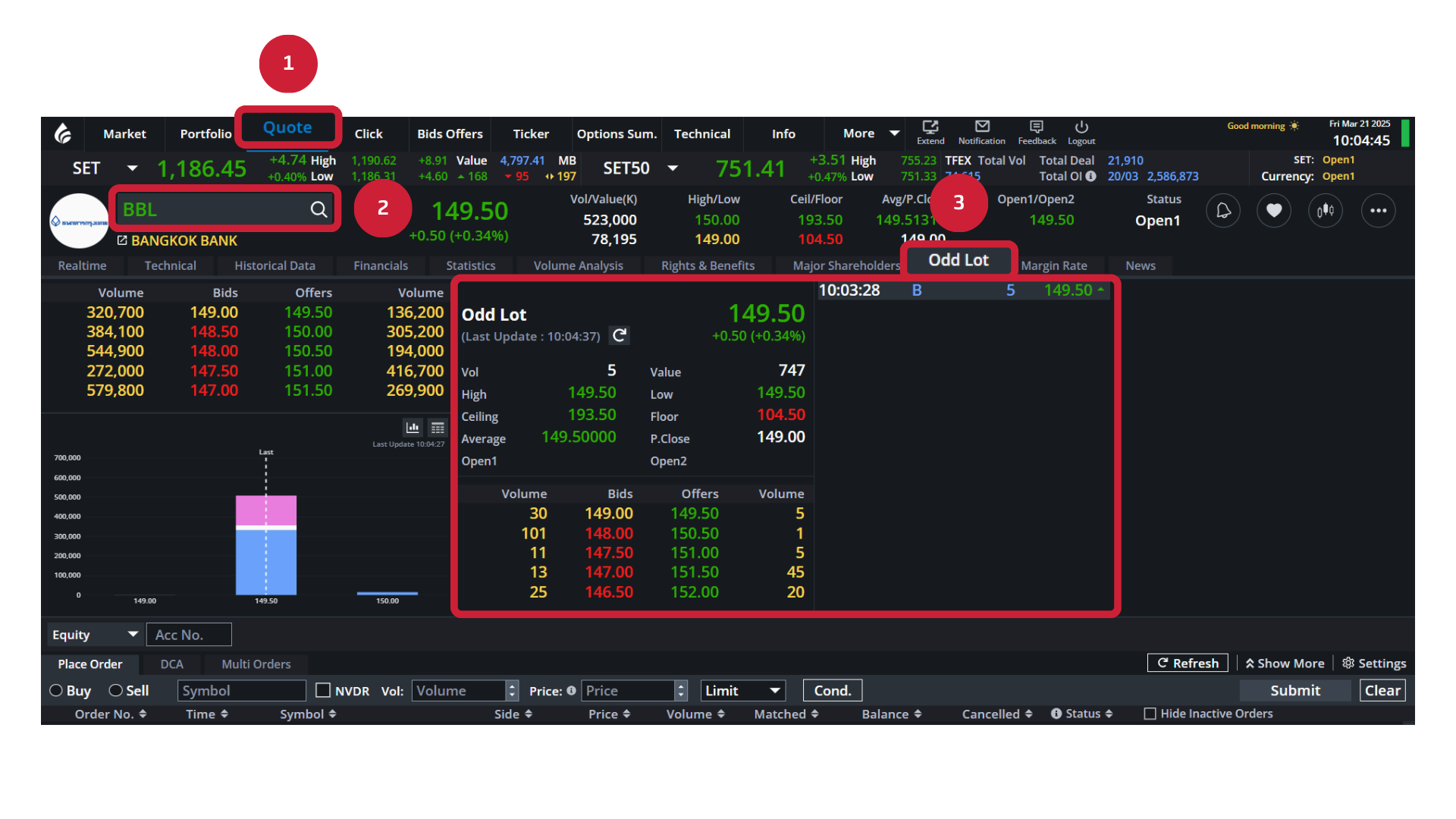Open the three-dots more options icon
This screenshot has width=1456, height=819.
point(1378,211)
